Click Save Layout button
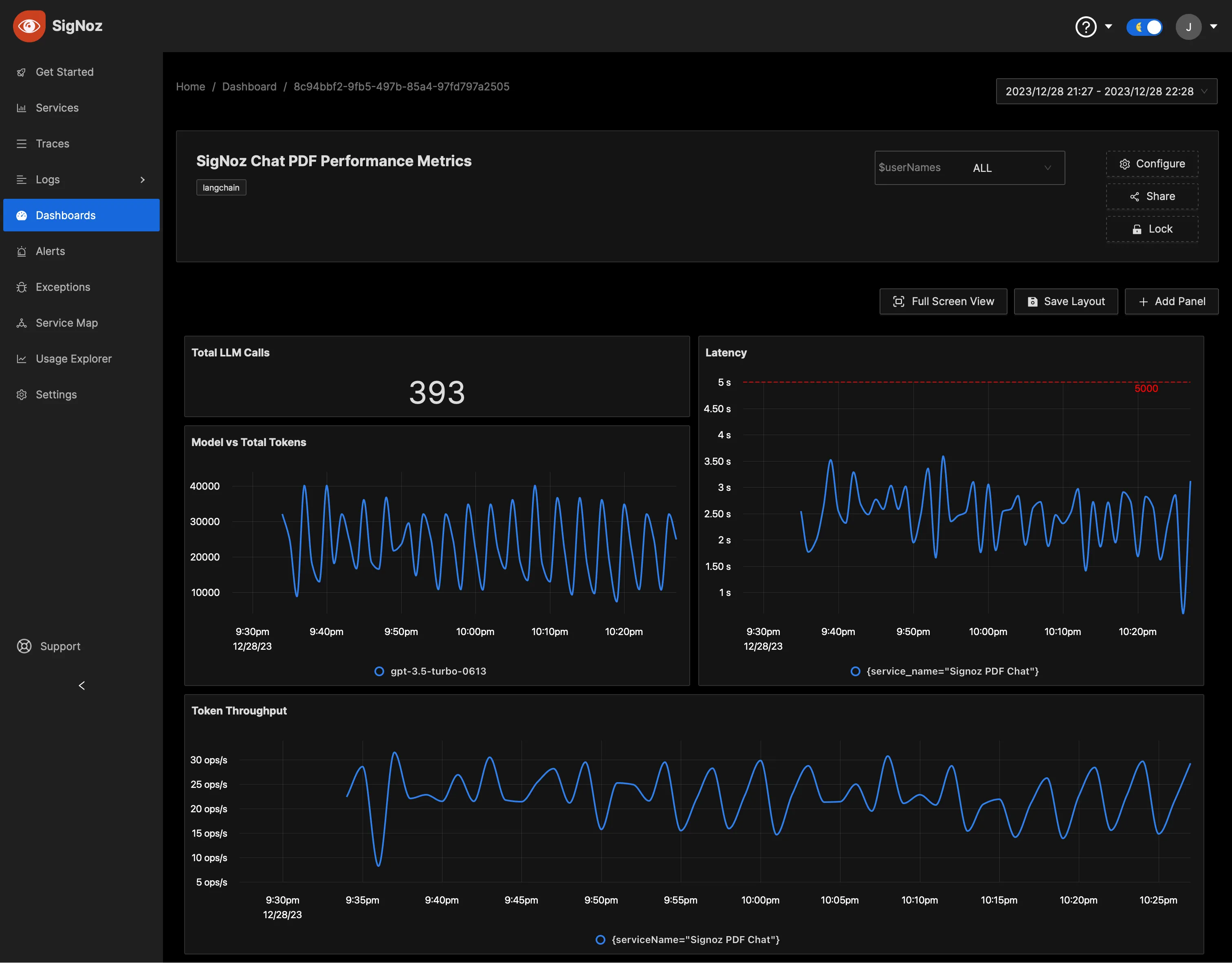The height and width of the screenshot is (963, 1232). tap(1066, 302)
